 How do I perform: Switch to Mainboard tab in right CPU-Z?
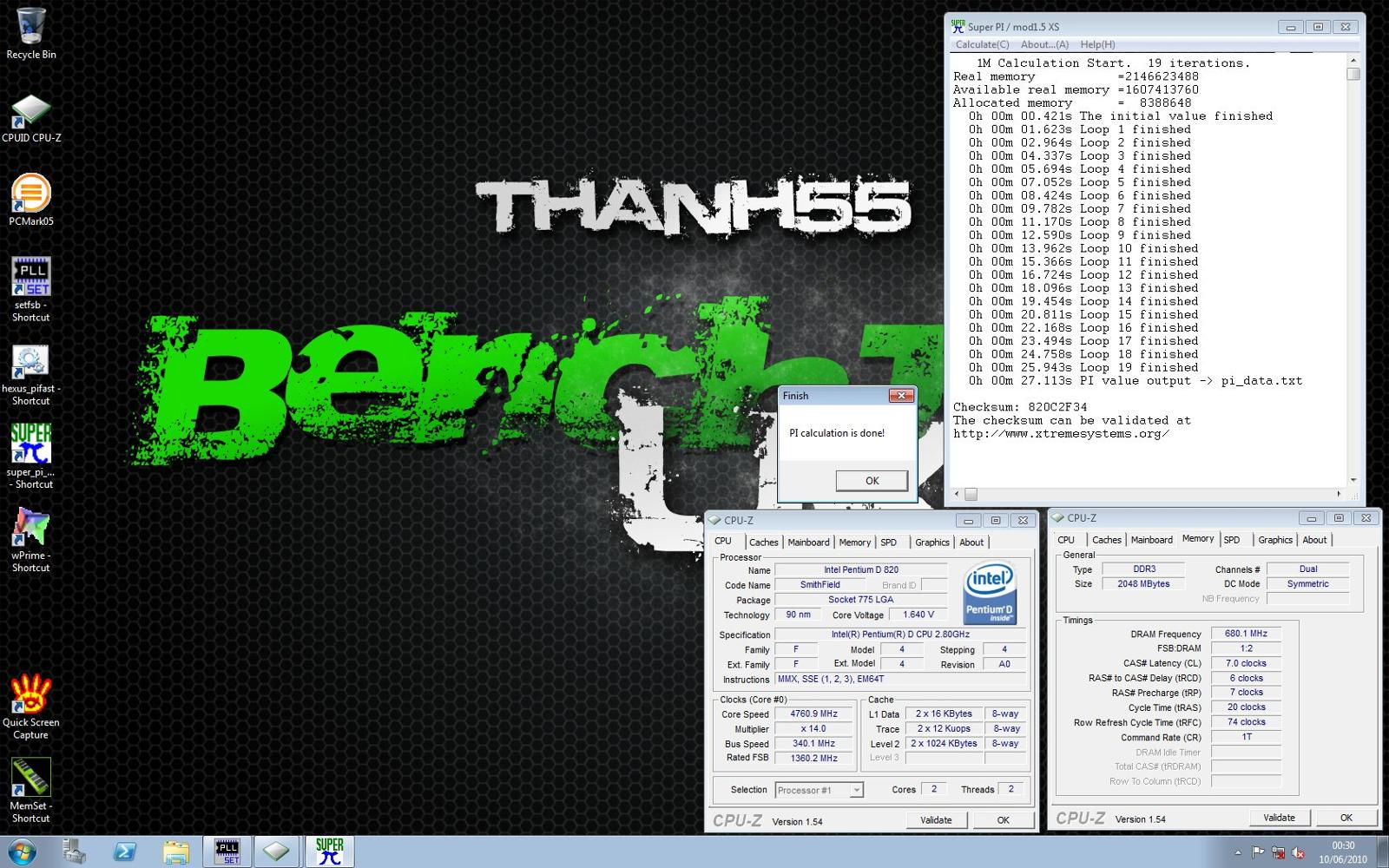point(1151,540)
